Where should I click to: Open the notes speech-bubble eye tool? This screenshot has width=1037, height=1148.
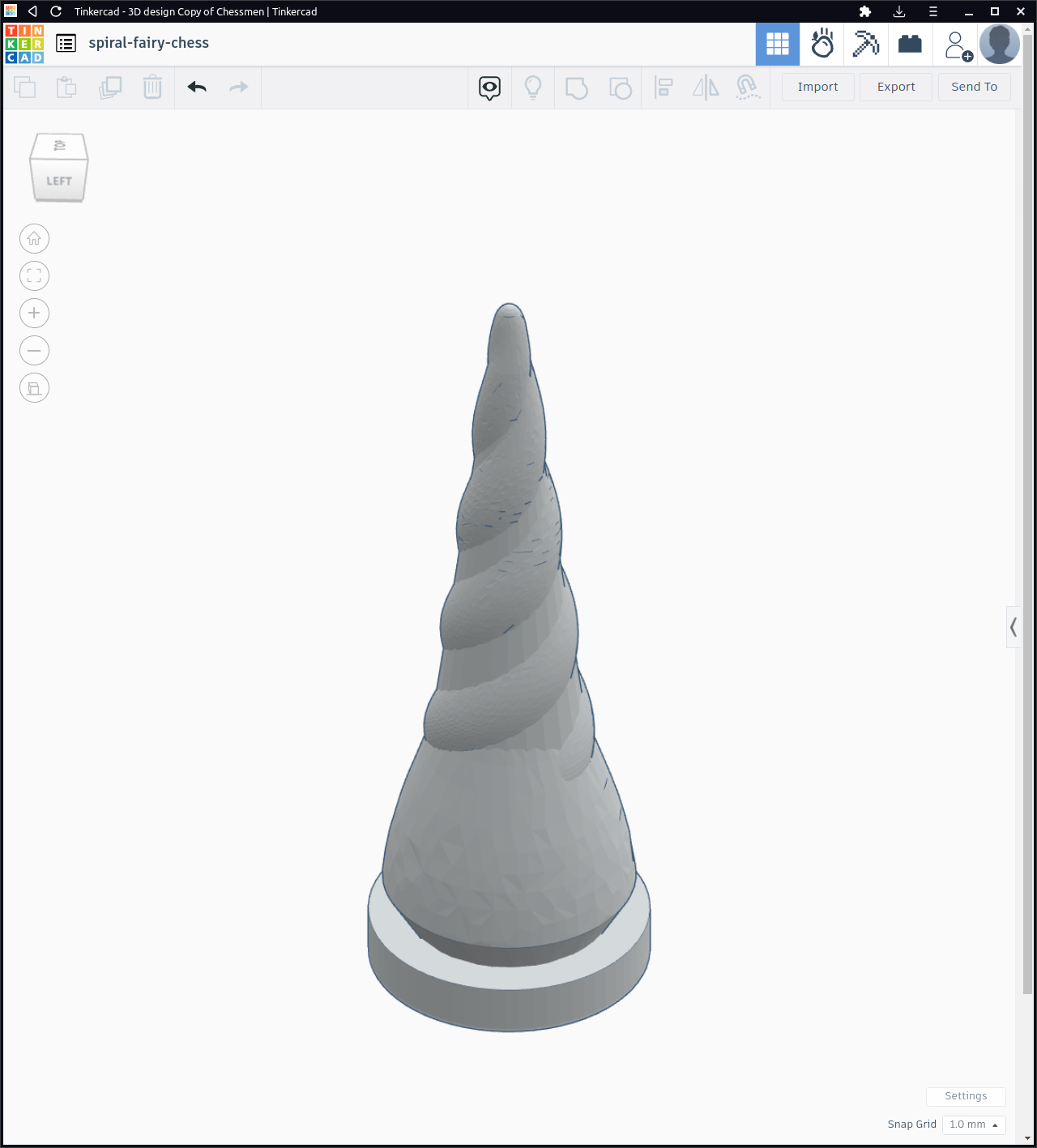coord(489,87)
